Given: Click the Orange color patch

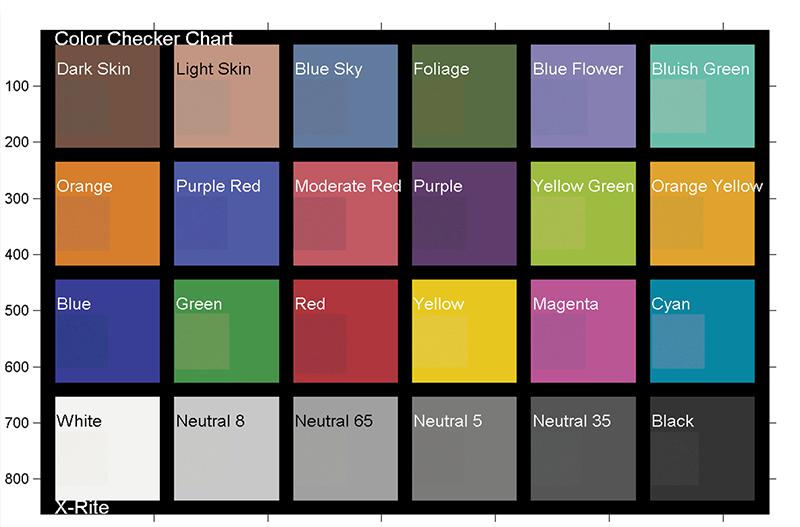Looking at the screenshot, I should pyautogui.click(x=107, y=214).
